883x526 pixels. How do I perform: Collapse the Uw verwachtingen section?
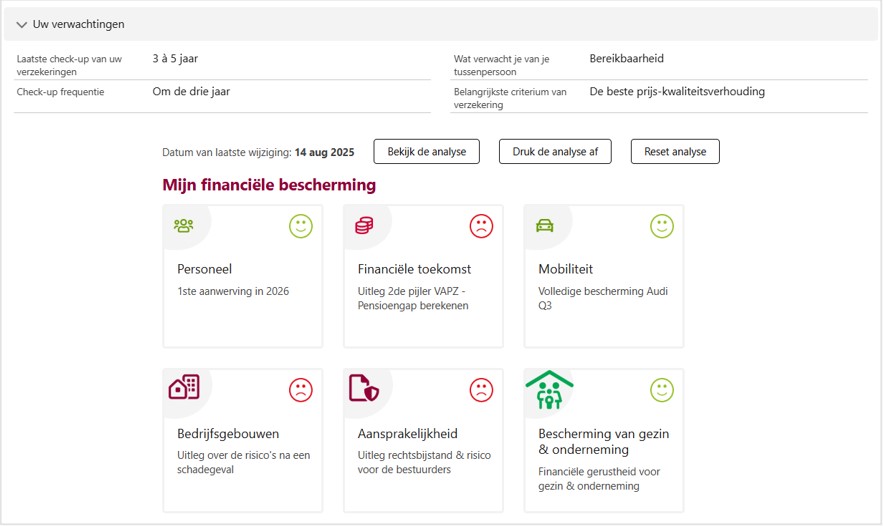(22, 24)
